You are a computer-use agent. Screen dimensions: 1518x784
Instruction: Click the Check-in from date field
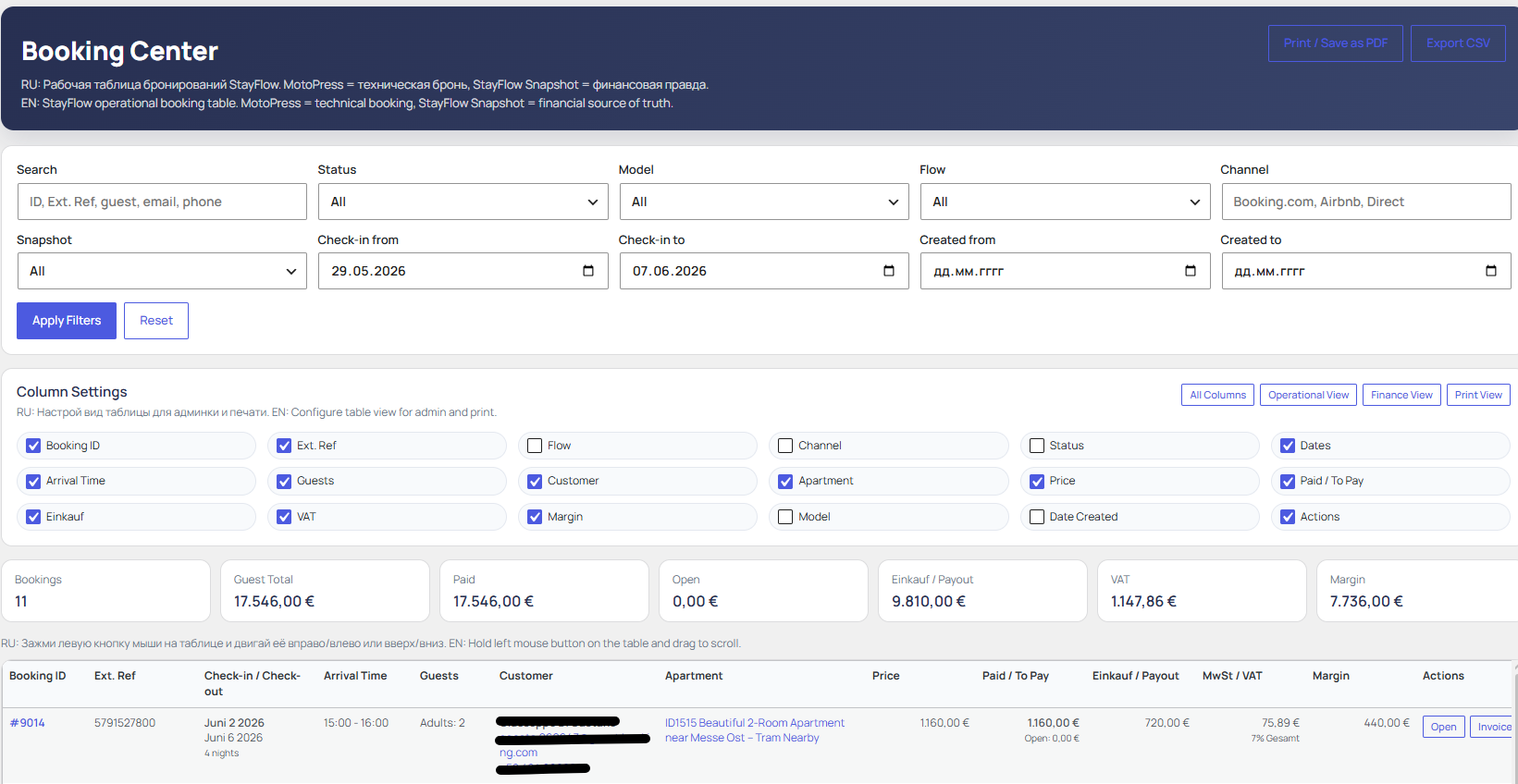click(x=463, y=271)
